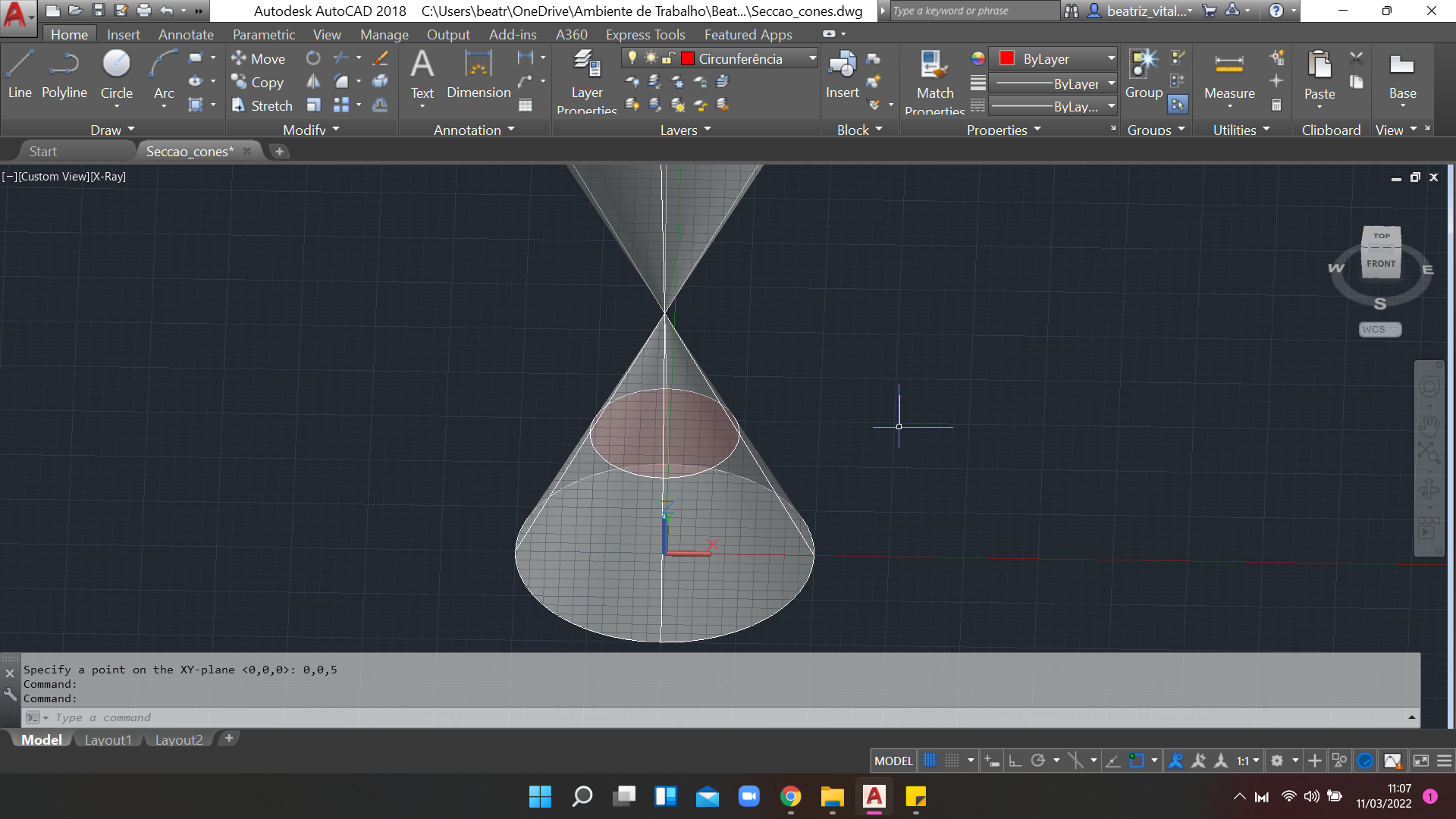The image size is (1456, 819).
Task: Toggle object snap tracking in status bar
Action: 1113,761
